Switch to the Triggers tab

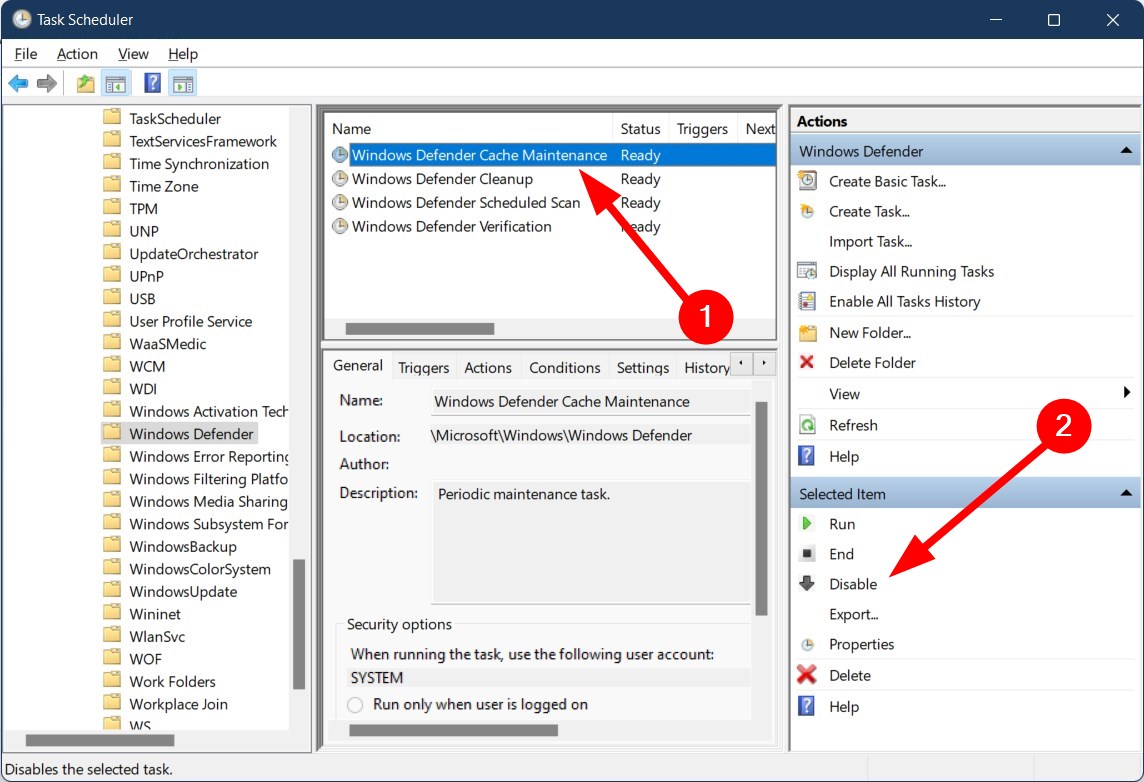tap(423, 368)
